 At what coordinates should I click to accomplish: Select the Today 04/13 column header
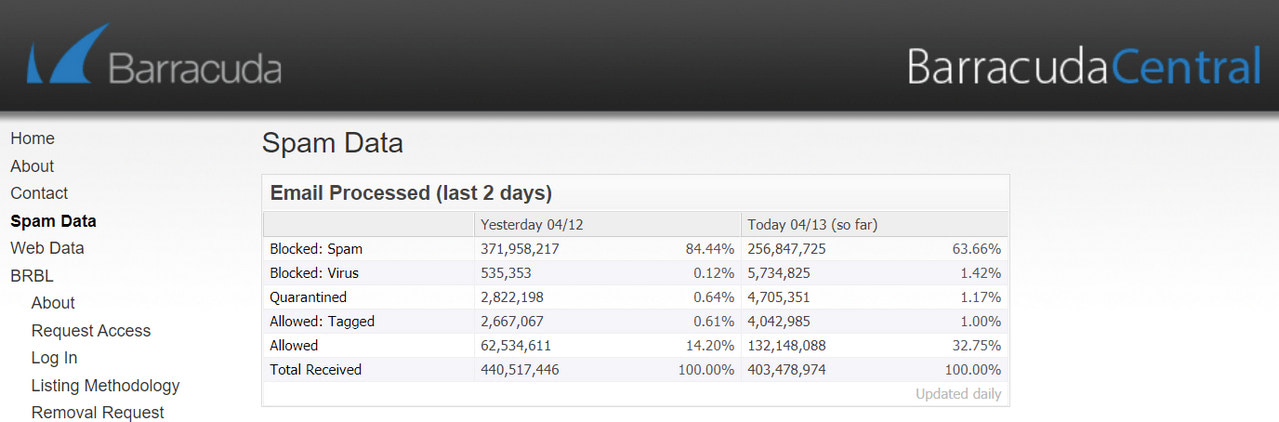click(812, 225)
